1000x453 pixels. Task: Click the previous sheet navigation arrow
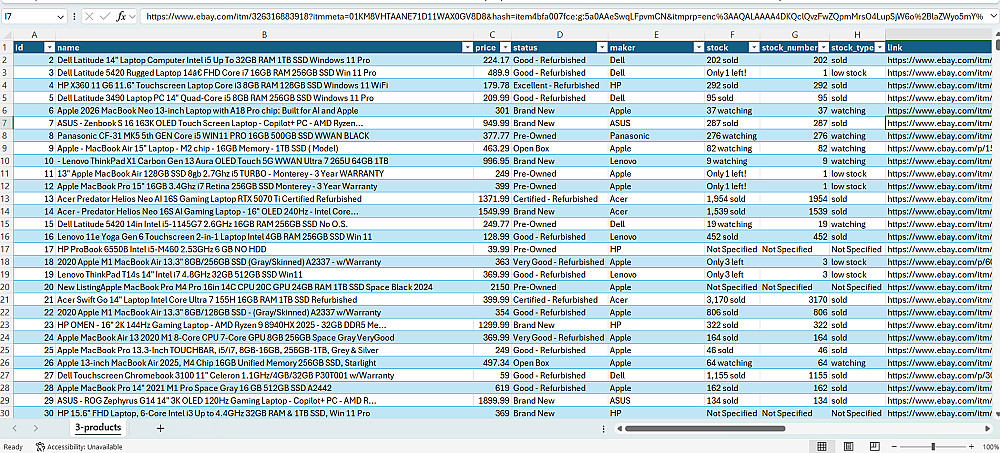point(16,428)
